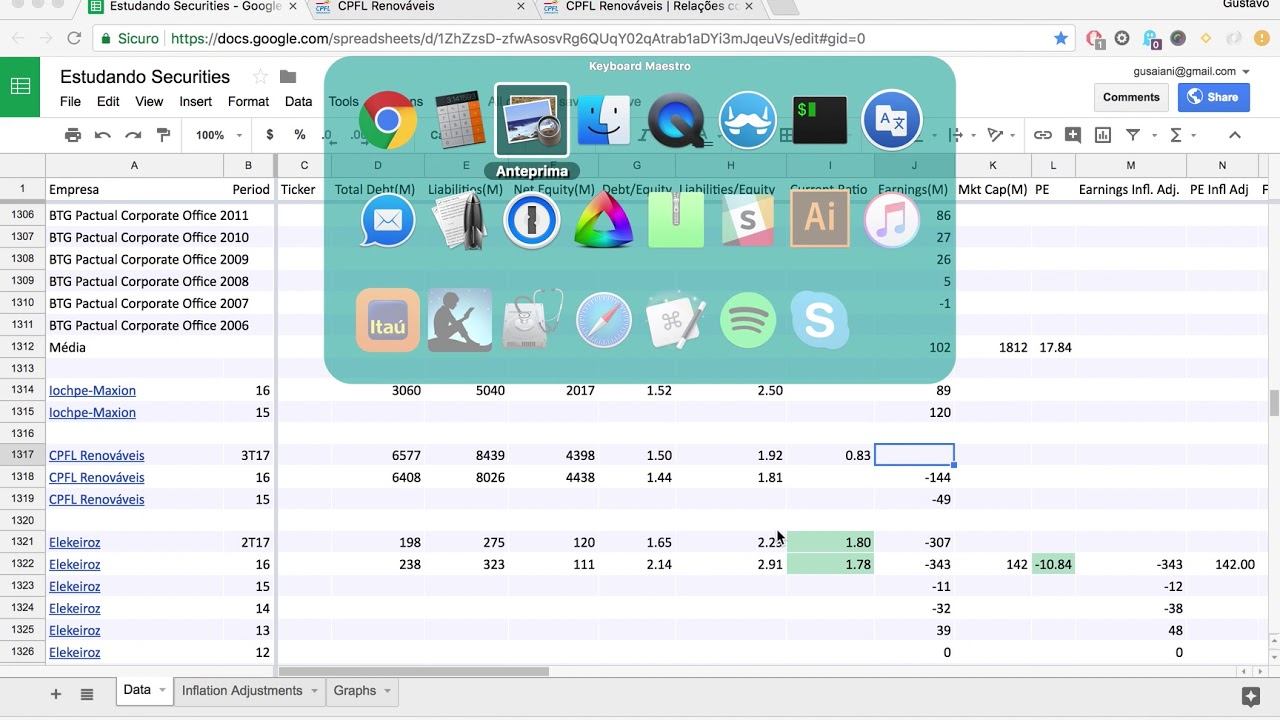Add a new sheet with plus button
Screen dimensions: 1280x720
click(x=56, y=694)
